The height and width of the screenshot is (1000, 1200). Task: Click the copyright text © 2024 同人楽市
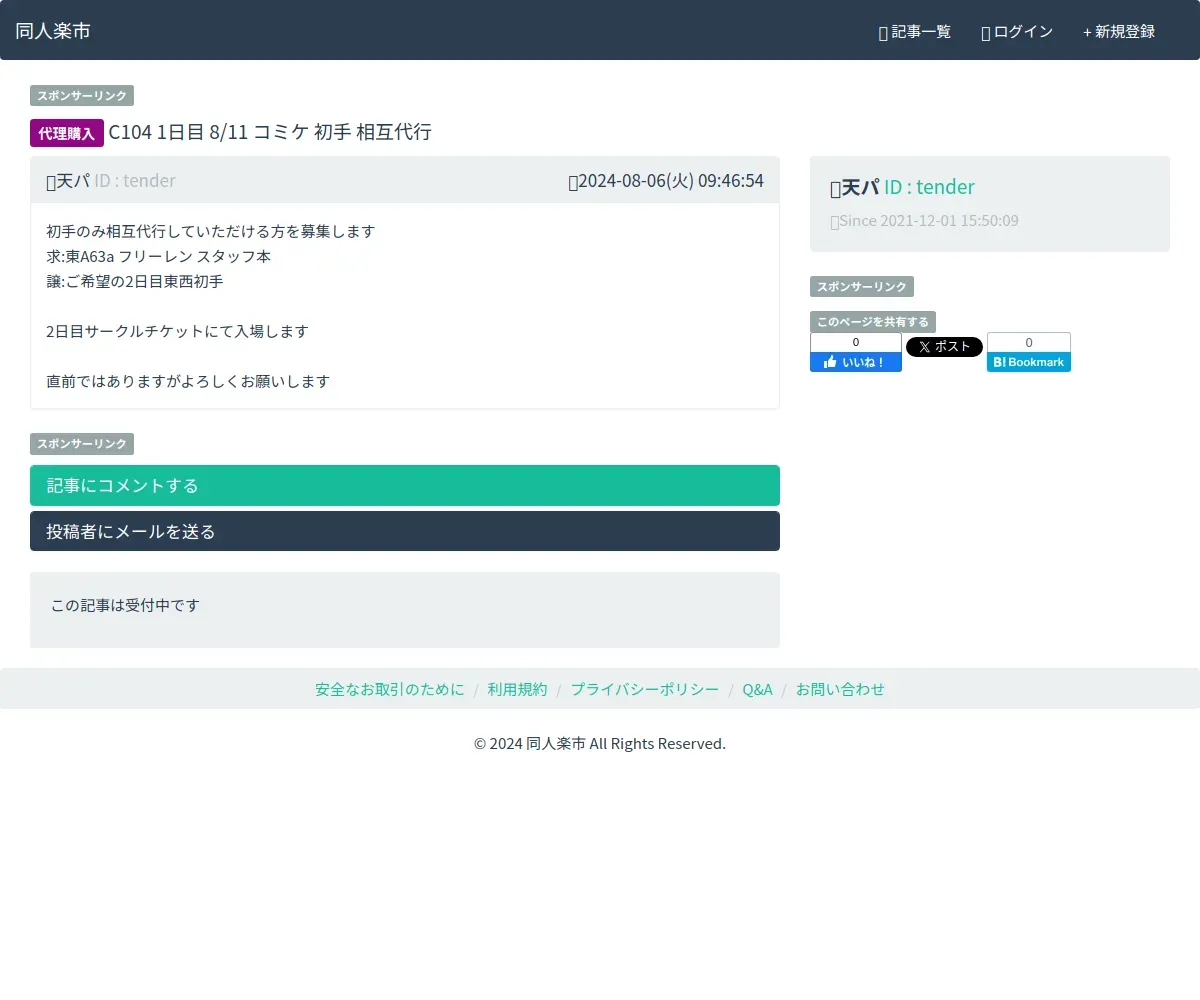pyautogui.click(x=600, y=743)
